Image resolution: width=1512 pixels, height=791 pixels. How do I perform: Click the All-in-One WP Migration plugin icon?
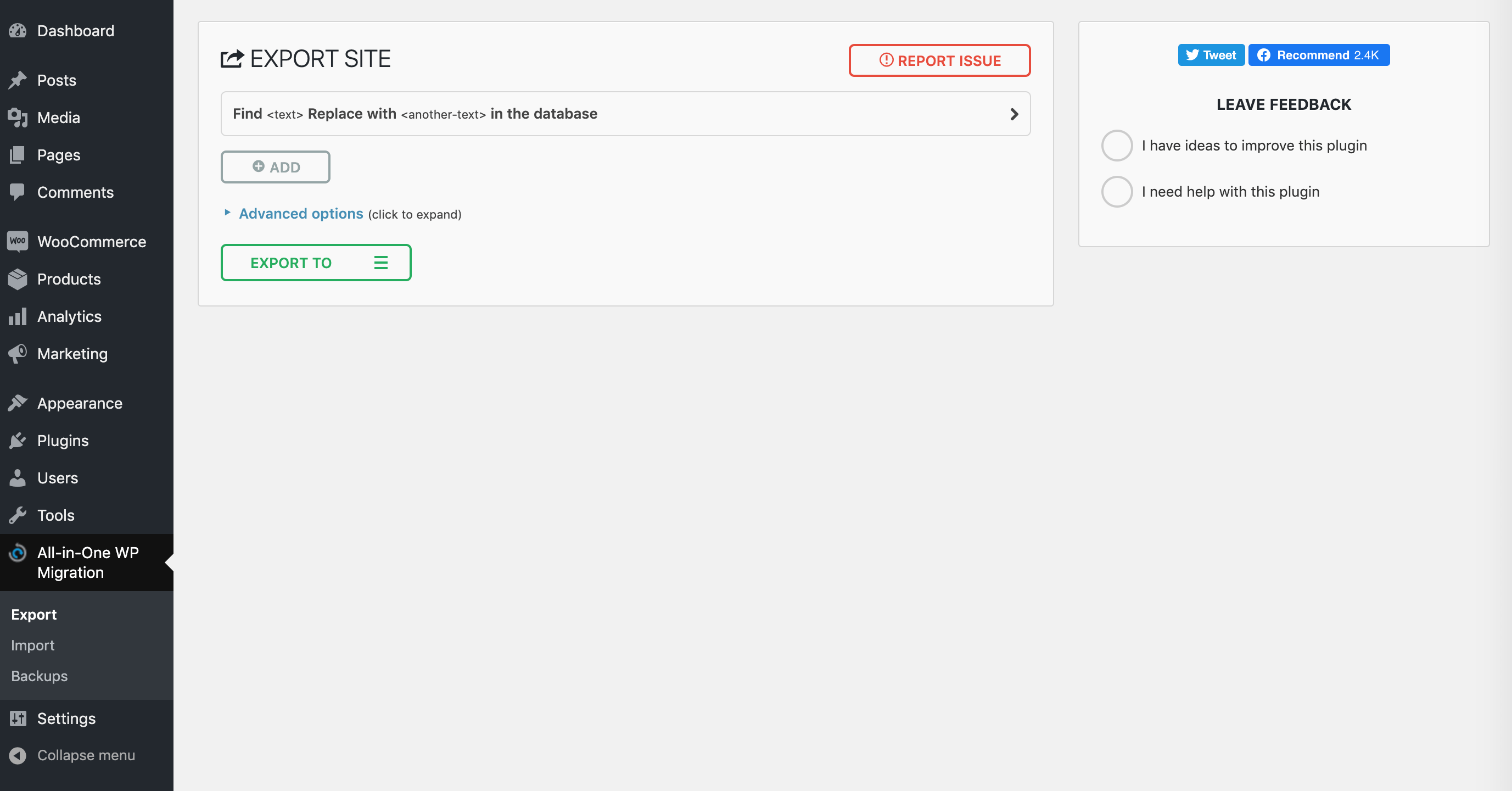(17, 553)
